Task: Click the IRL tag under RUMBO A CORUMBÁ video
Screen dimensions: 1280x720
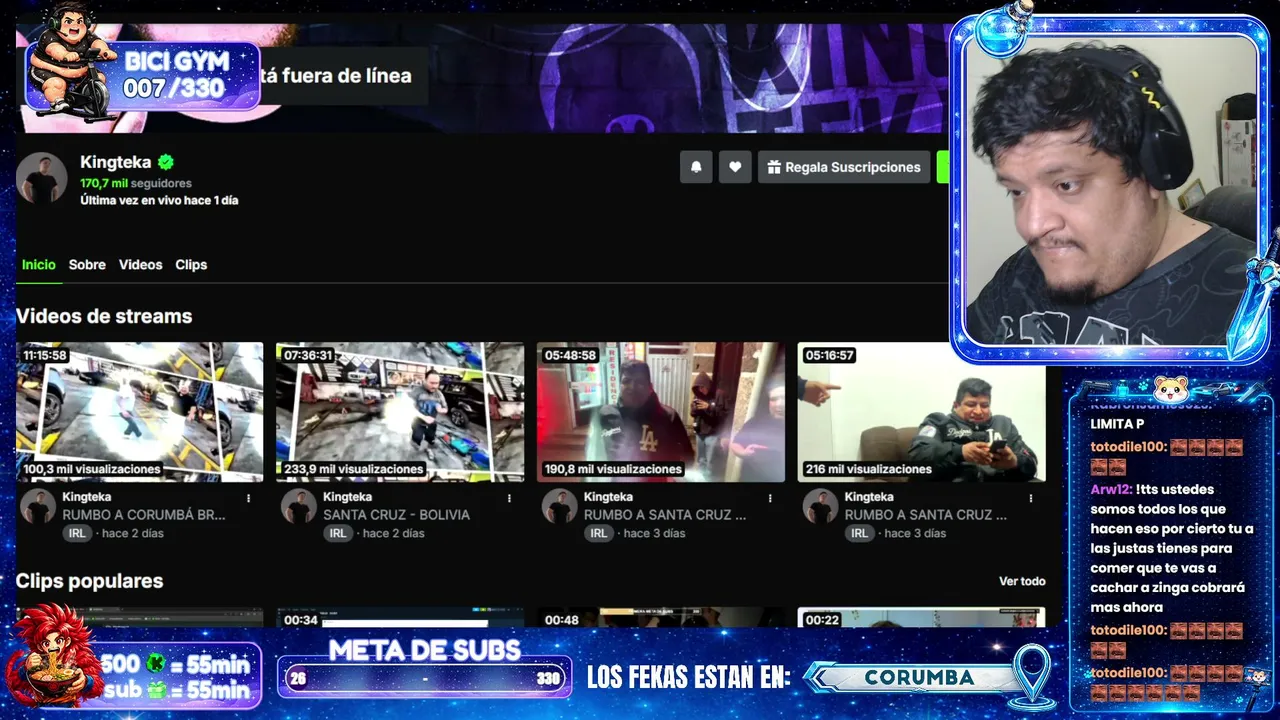Action: pos(78,533)
